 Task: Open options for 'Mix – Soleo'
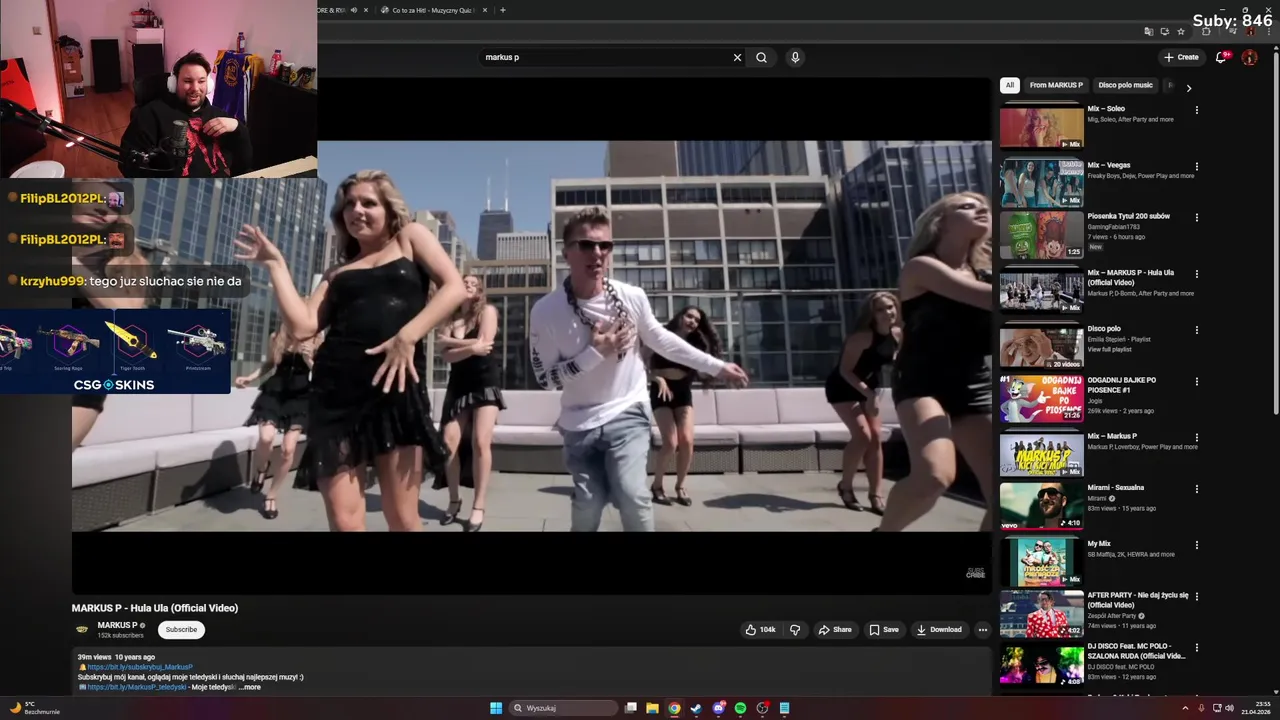coord(1196,110)
